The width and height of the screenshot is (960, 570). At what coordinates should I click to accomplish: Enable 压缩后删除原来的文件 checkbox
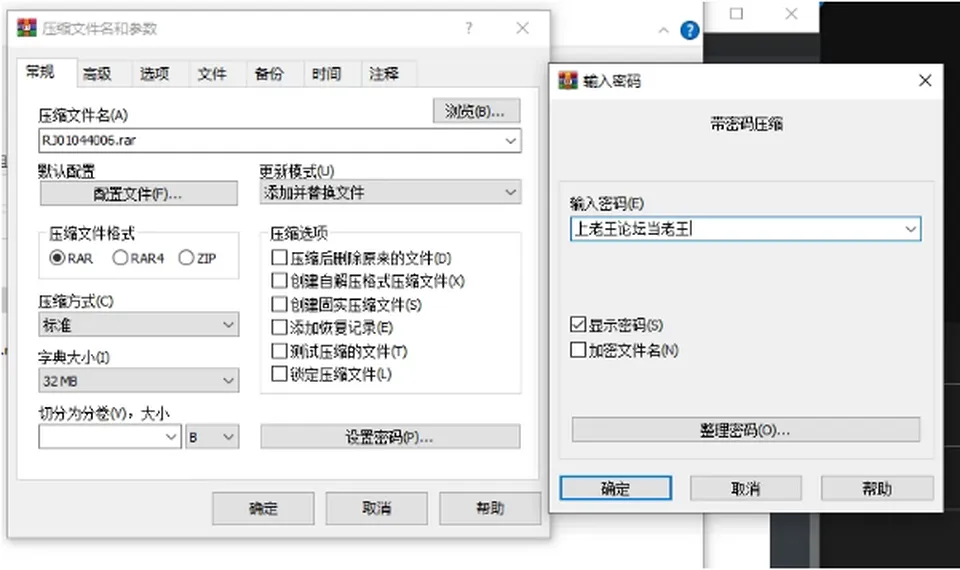[x=279, y=257]
